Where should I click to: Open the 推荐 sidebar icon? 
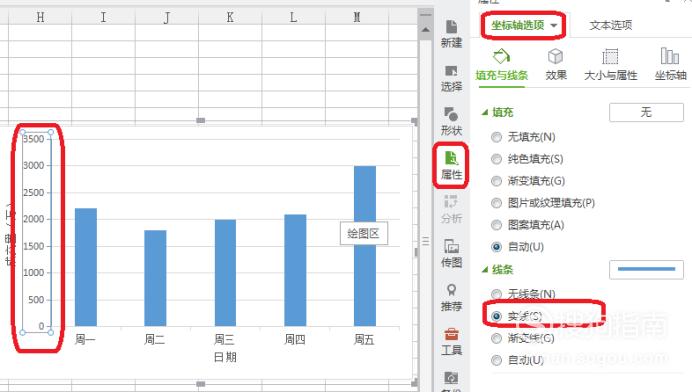coord(451,297)
